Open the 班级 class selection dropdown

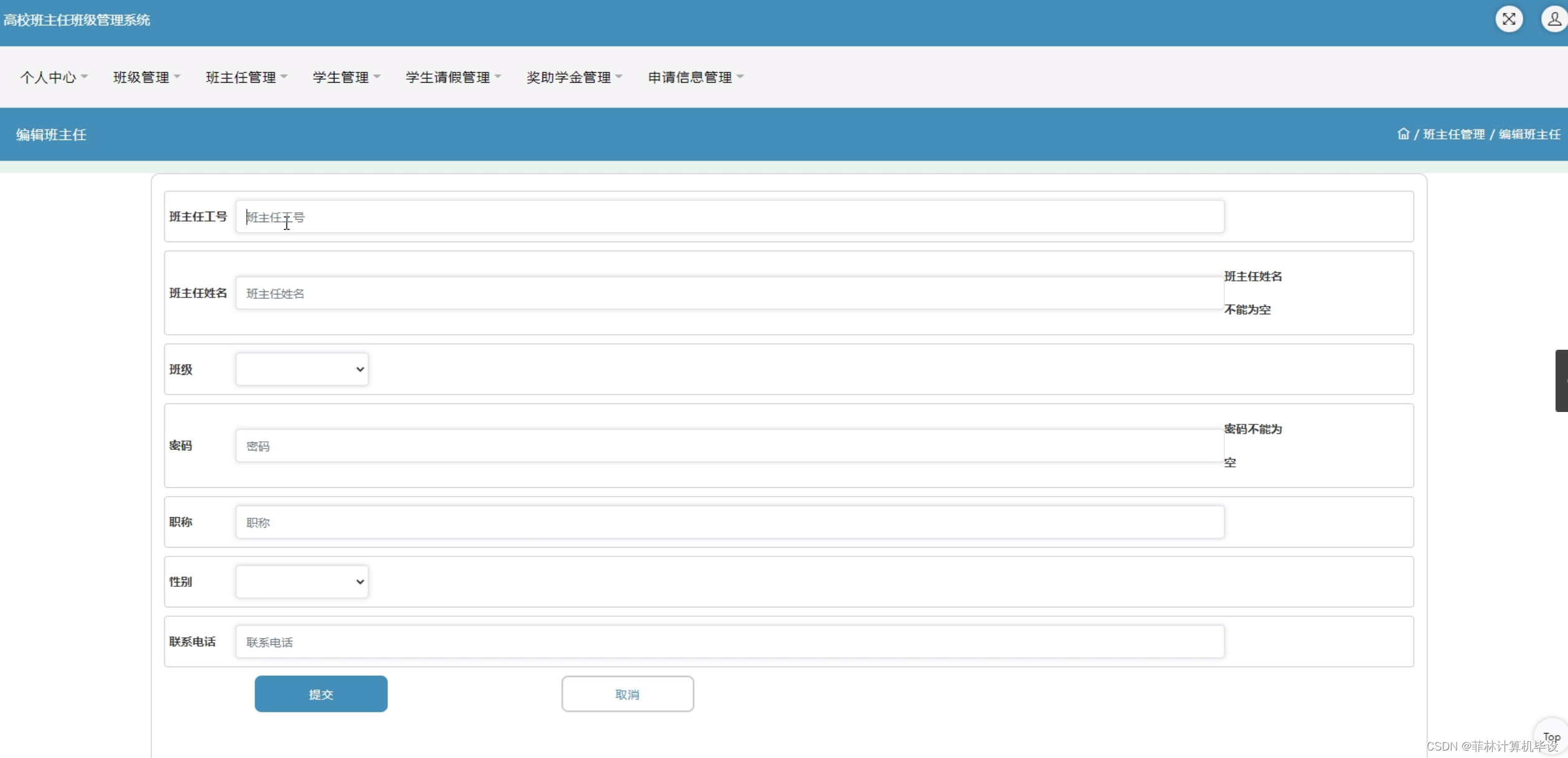[x=301, y=368]
